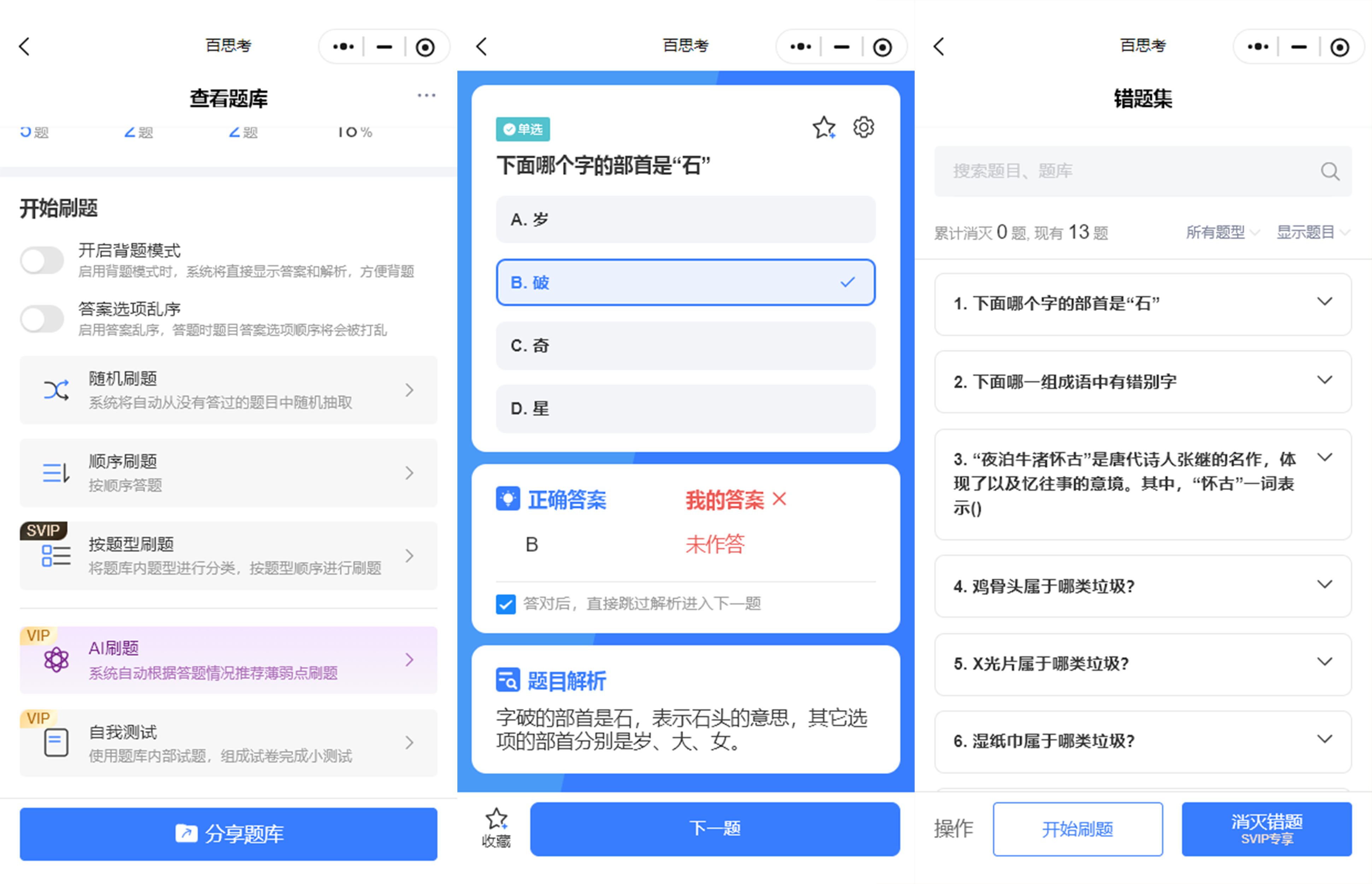Open mini-program more menu on question screen
The height and width of the screenshot is (884, 1372).
point(800,46)
